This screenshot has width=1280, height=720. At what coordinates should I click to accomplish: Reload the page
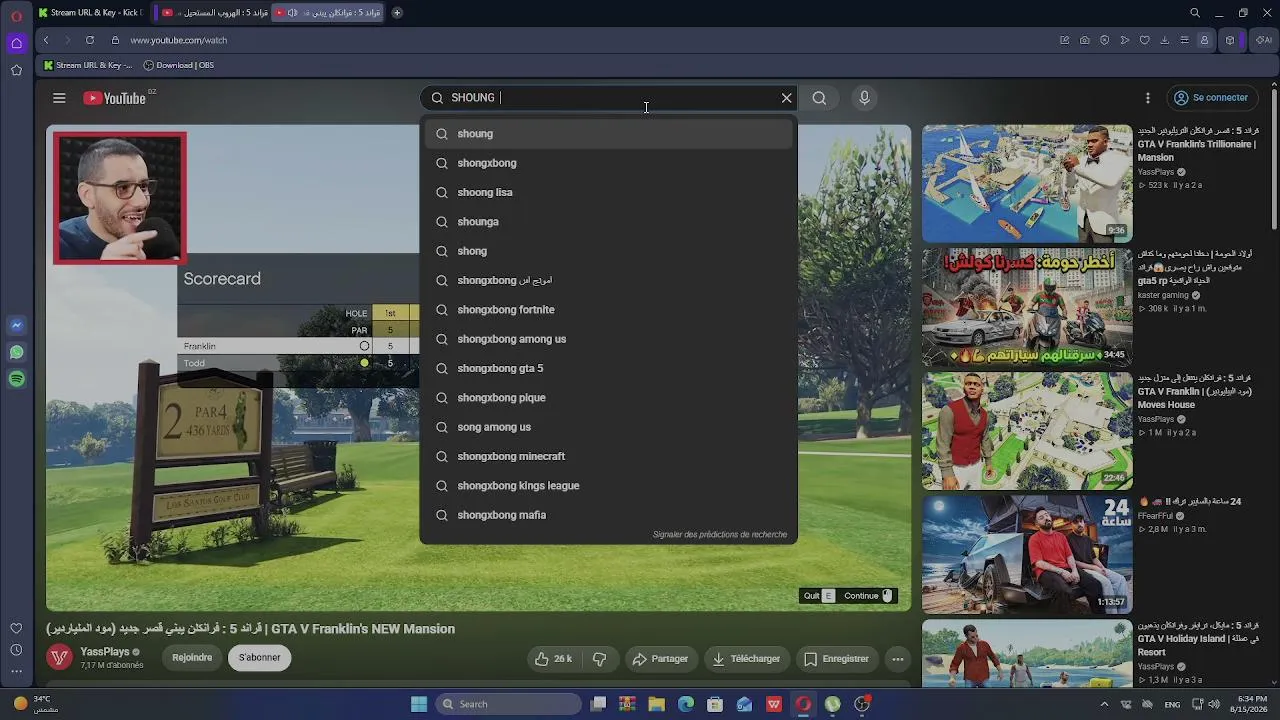click(x=90, y=40)
